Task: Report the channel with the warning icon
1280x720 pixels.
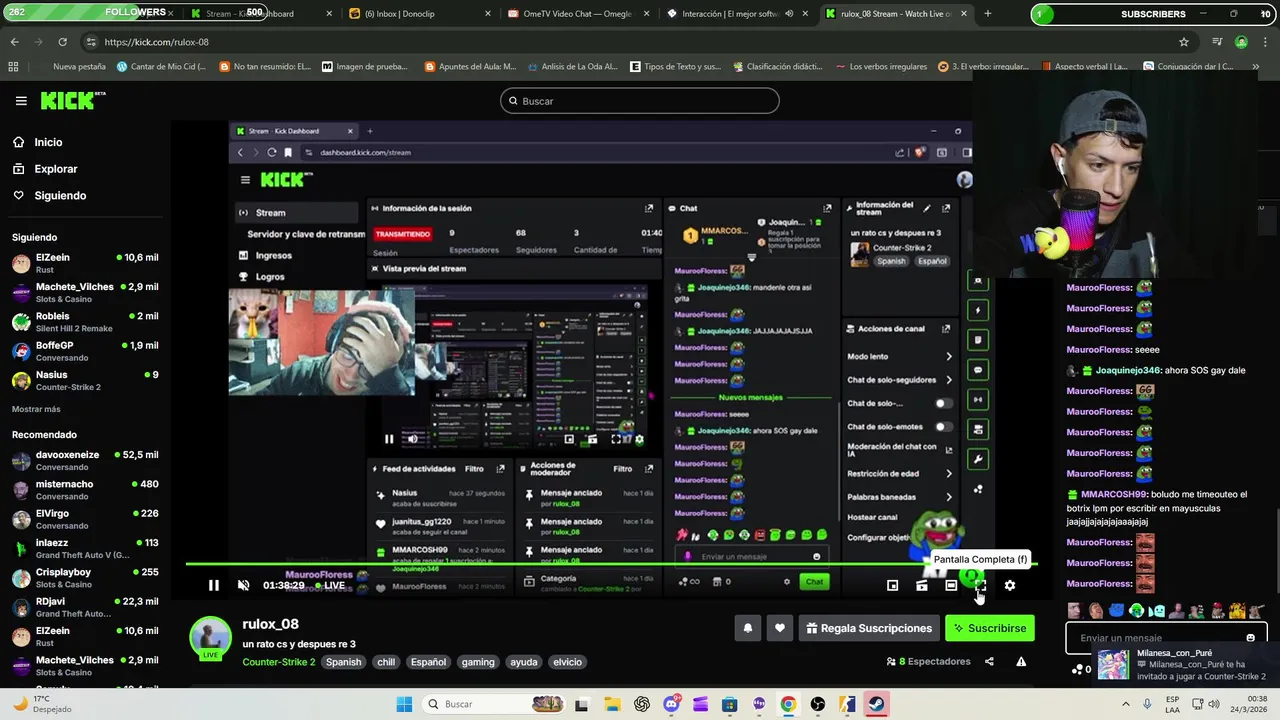Action: (x=1021, y=661)
